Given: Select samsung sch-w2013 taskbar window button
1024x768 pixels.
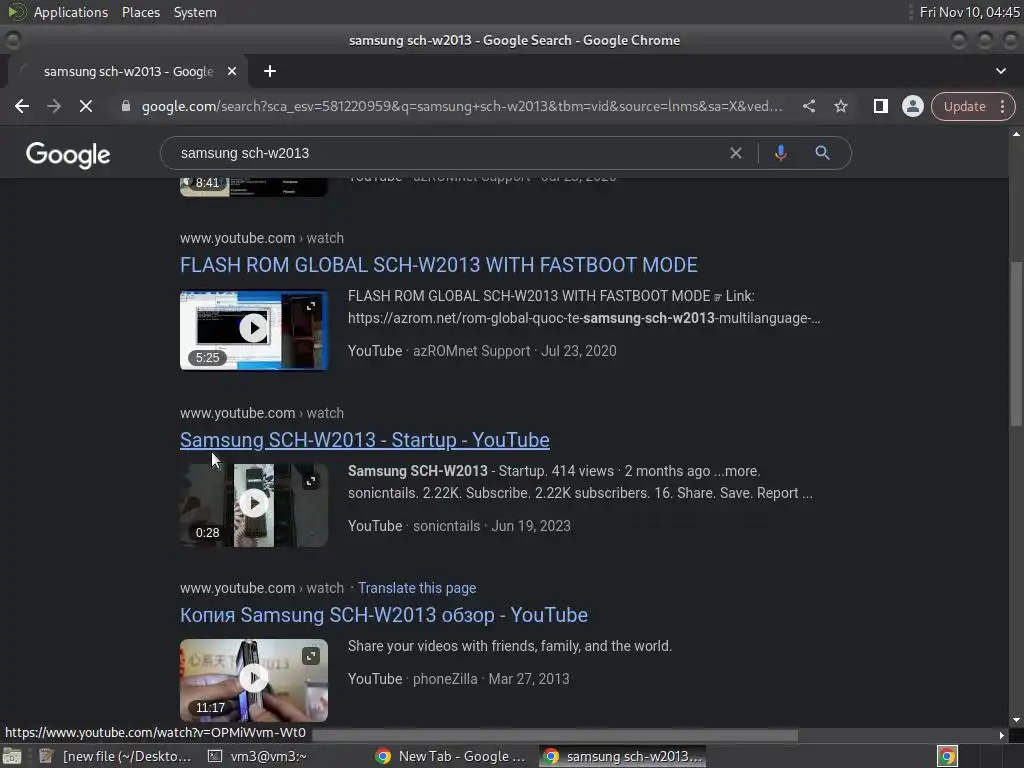Looking at the screenshot, I should (x=624, y=756).
